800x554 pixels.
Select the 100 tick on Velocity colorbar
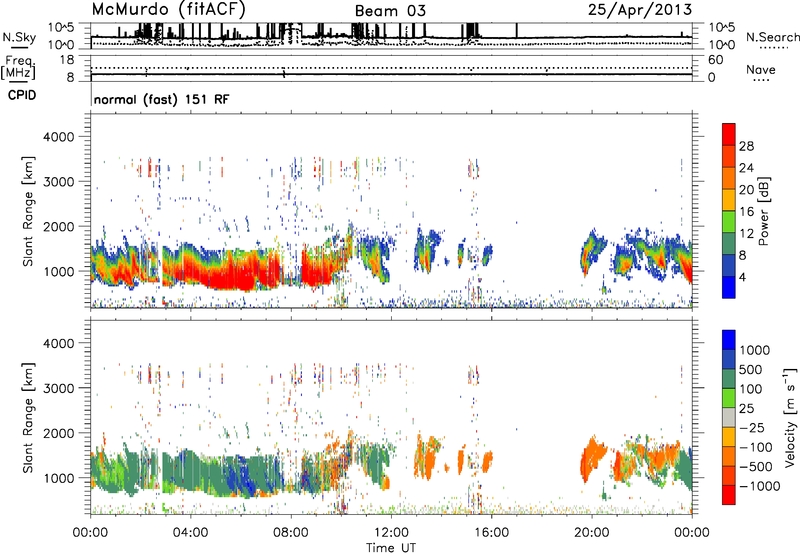tap(752, 389)
